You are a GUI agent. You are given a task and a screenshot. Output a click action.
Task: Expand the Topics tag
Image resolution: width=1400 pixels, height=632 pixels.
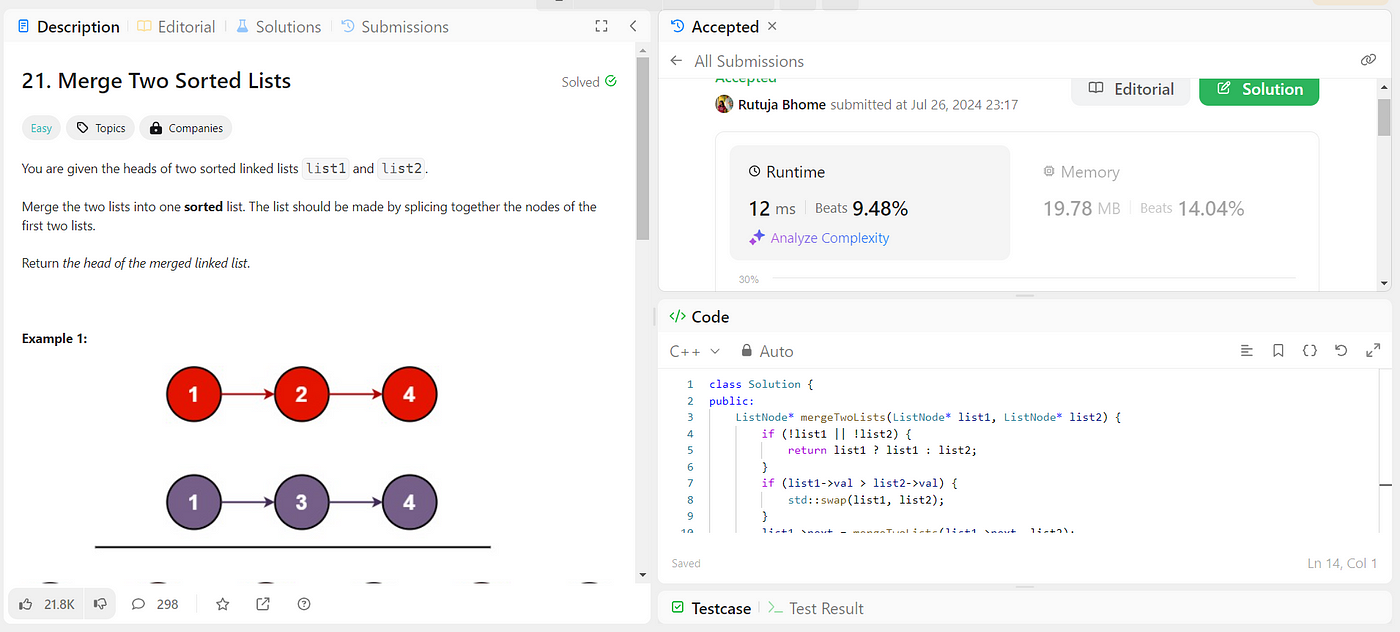[99, 128]
